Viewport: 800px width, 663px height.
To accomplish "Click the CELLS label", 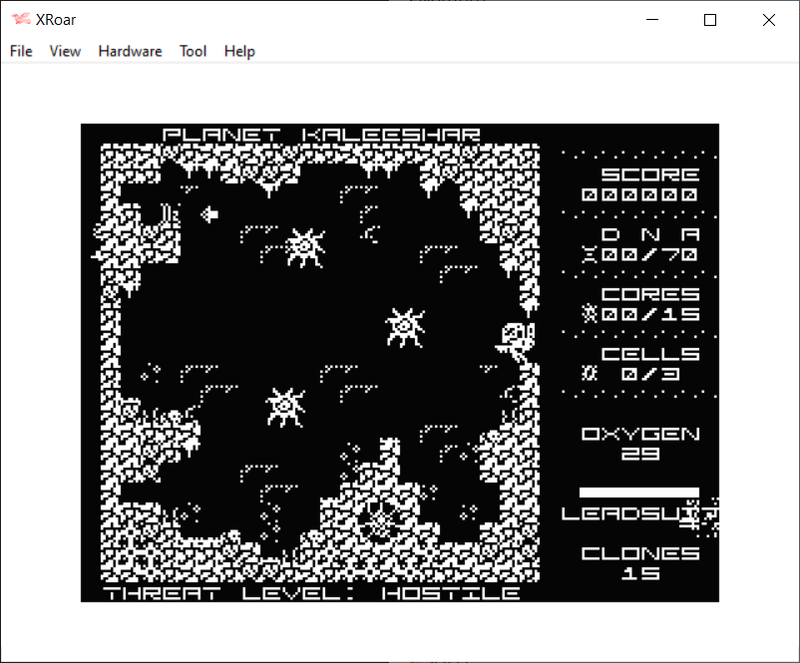I will [x=650, y=354].
